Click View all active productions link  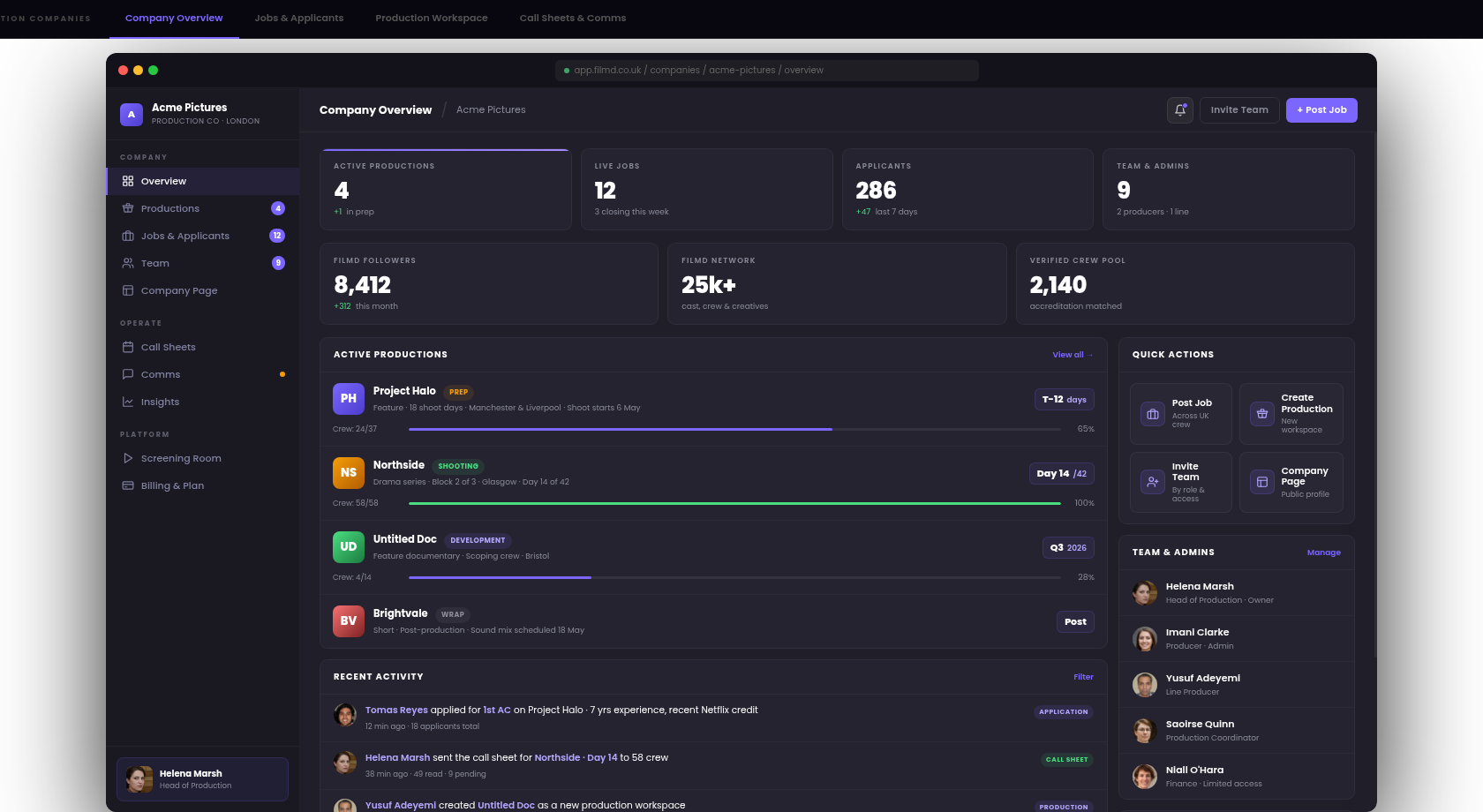click(x=1073, y=355)
